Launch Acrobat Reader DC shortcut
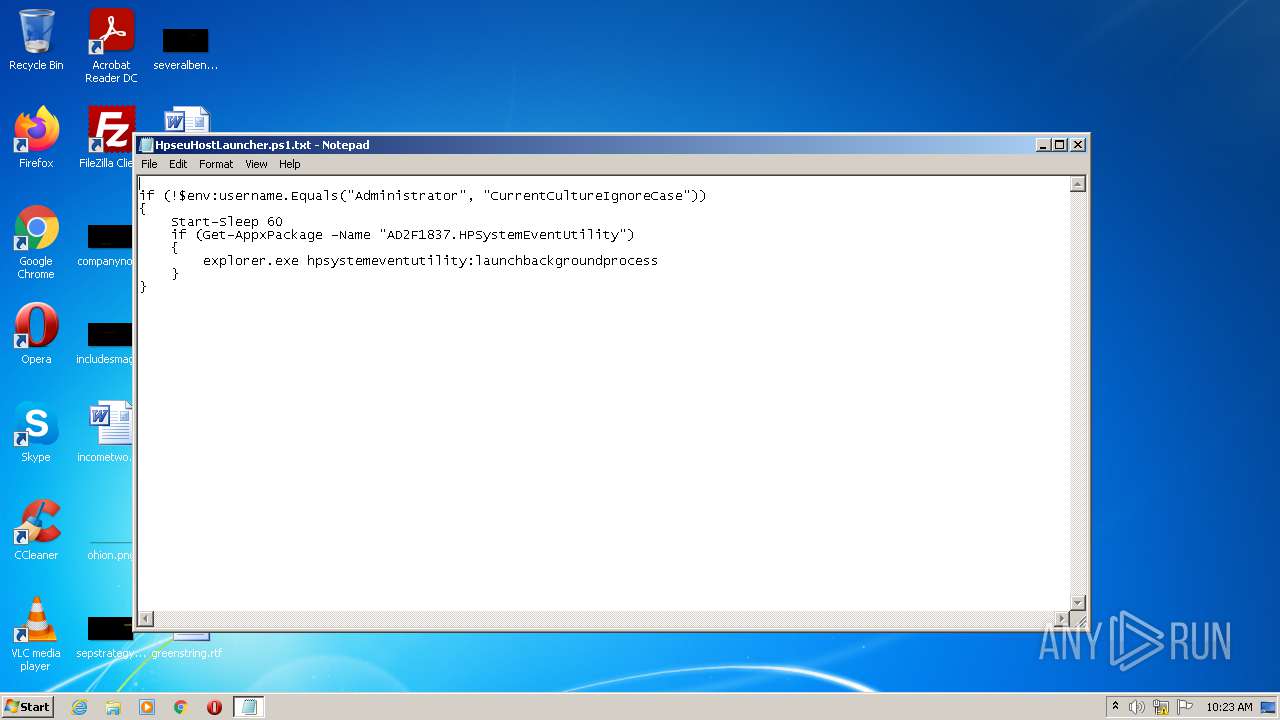The height and width of the screenshot is (720, 1280). tap(111, 46)
